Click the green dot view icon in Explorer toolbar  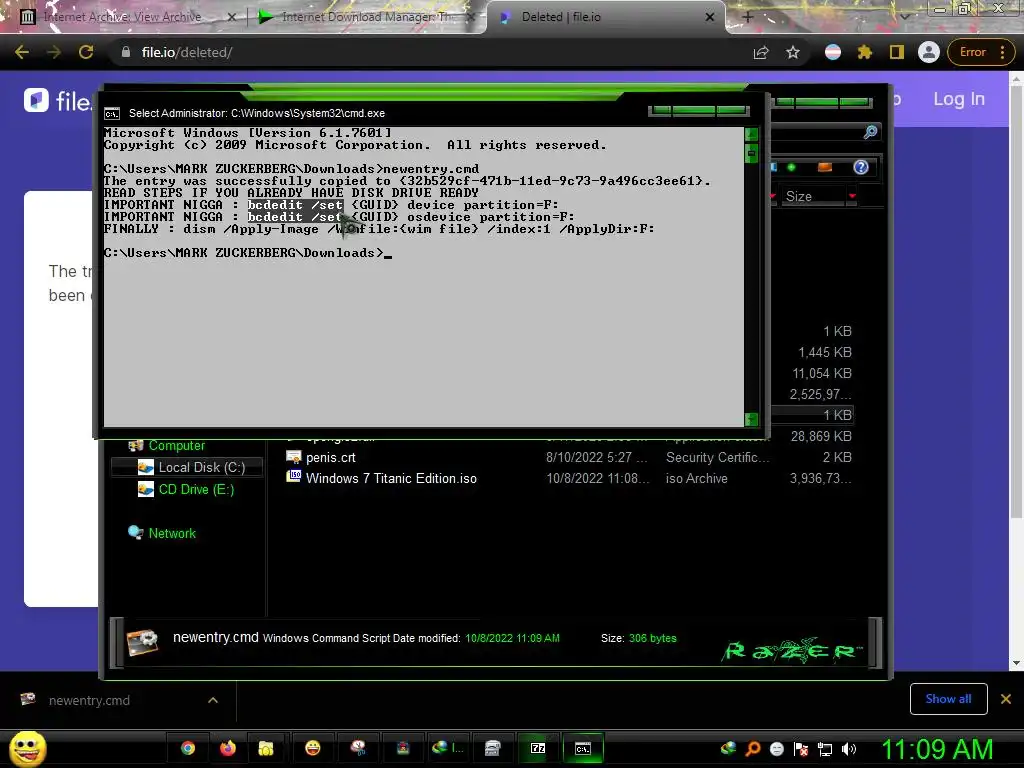(792, 167)
